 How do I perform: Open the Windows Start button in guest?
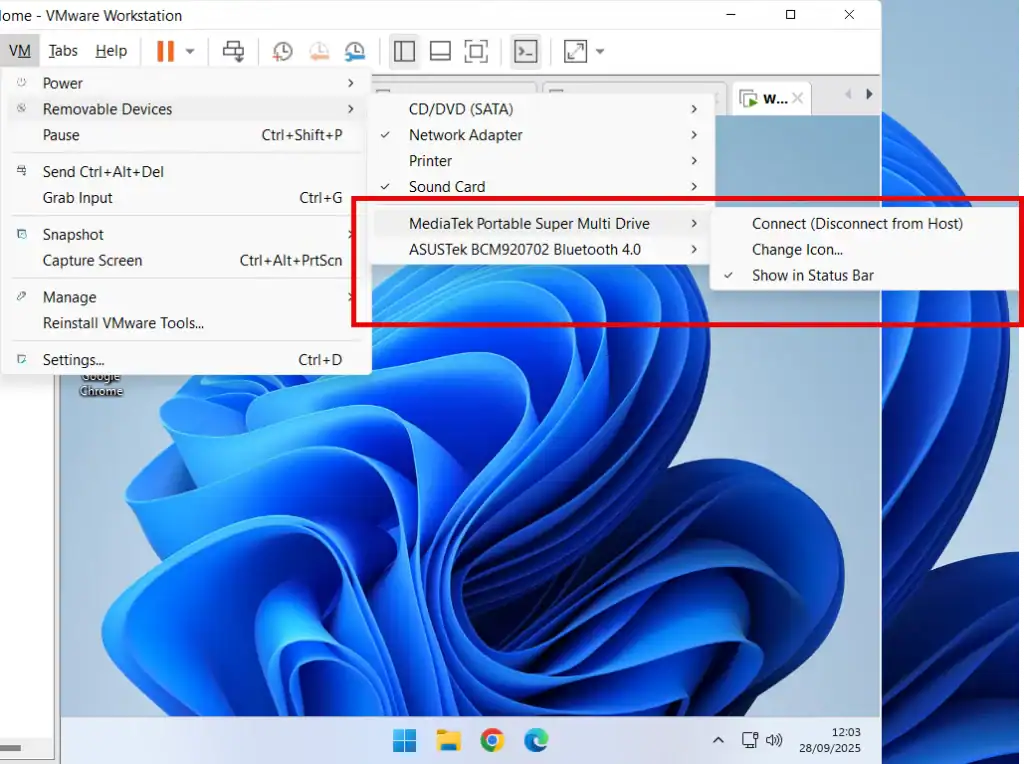coord(405,740)
